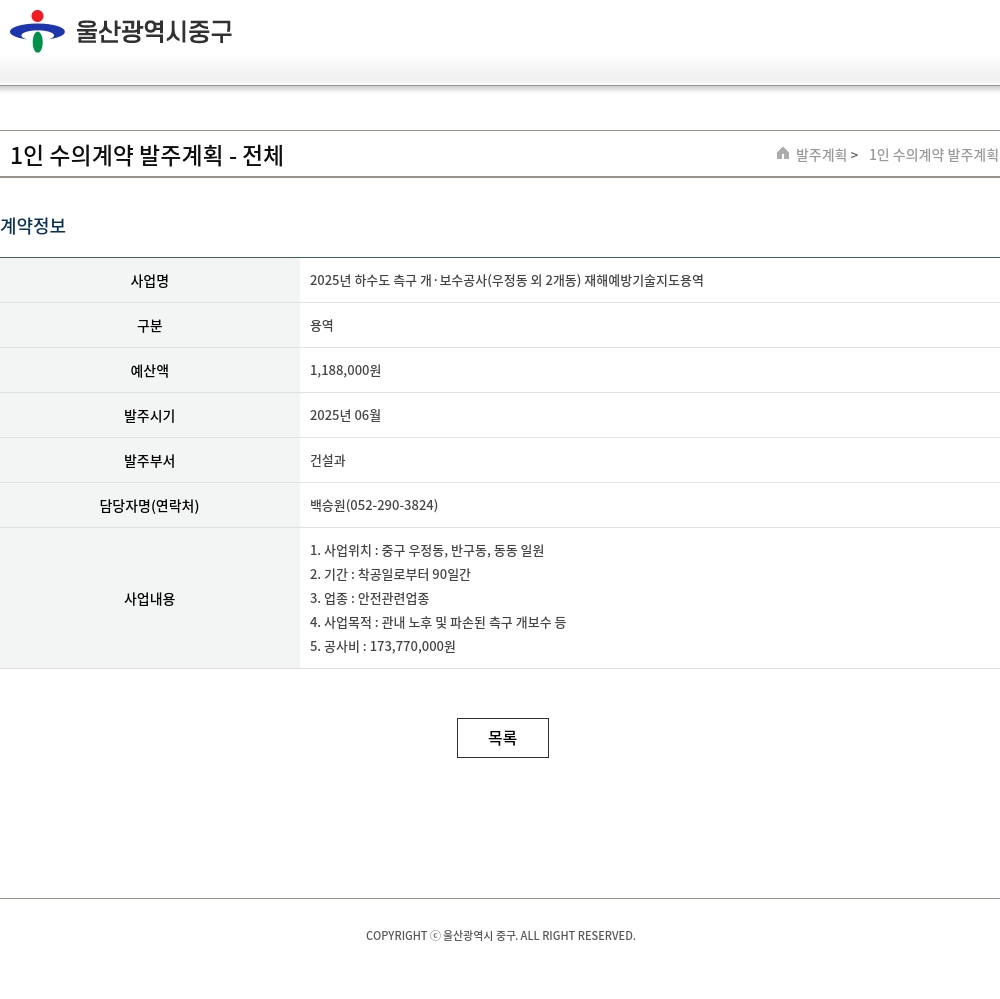Click the budget amount 1,188,000원
1000x999 pixels.
(345, 371)
